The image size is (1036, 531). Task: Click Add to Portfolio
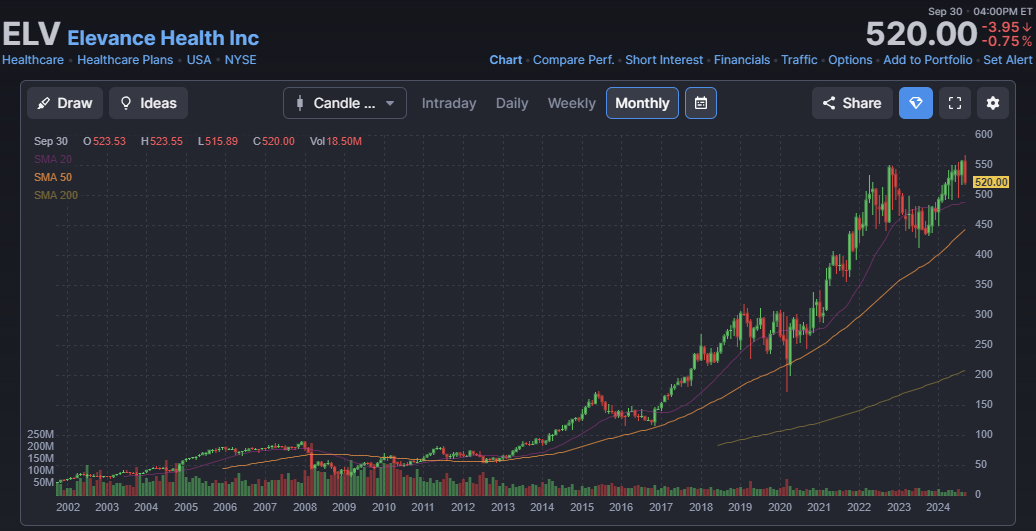point(928,59)
